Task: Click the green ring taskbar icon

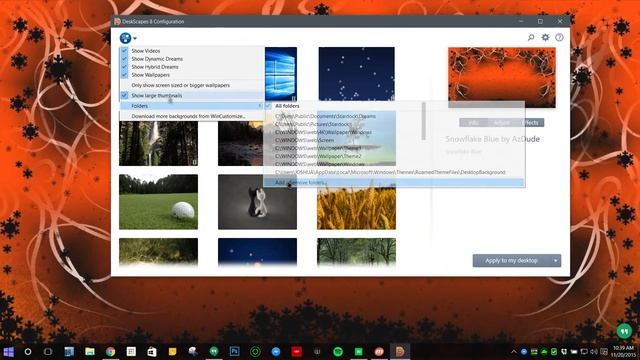Action: (255, 351)
